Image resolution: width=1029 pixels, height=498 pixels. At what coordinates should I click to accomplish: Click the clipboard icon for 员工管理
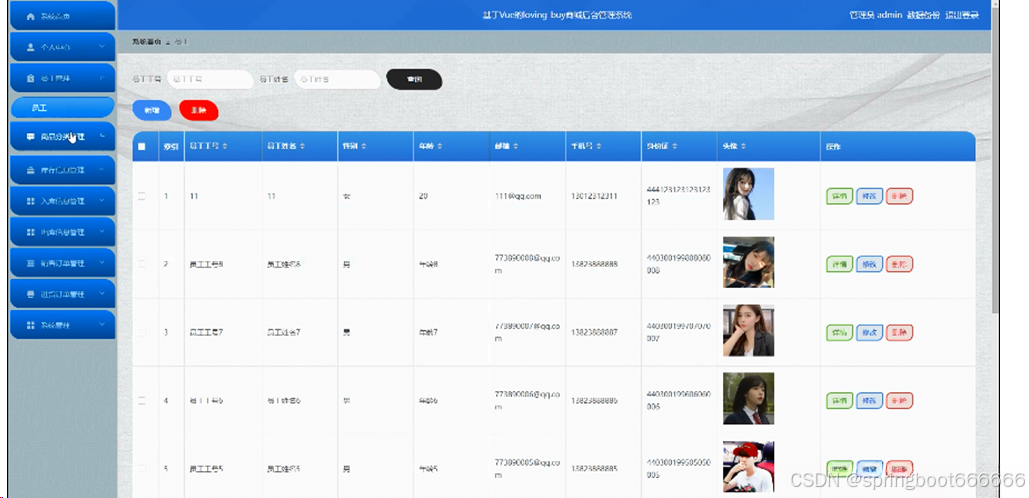pyautogui.click(x=30, y=79)
